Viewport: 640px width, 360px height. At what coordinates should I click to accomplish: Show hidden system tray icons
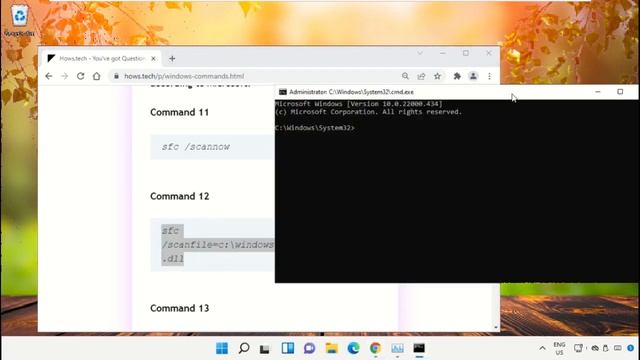542,348
